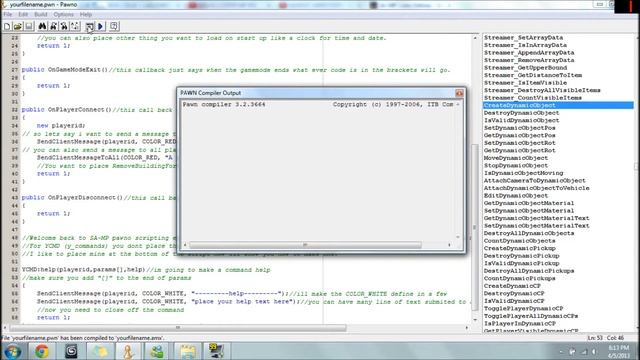Select Streamer_CountVisibleItems in function list
This screenshot has width=640, height=360.
coord(533,98)
